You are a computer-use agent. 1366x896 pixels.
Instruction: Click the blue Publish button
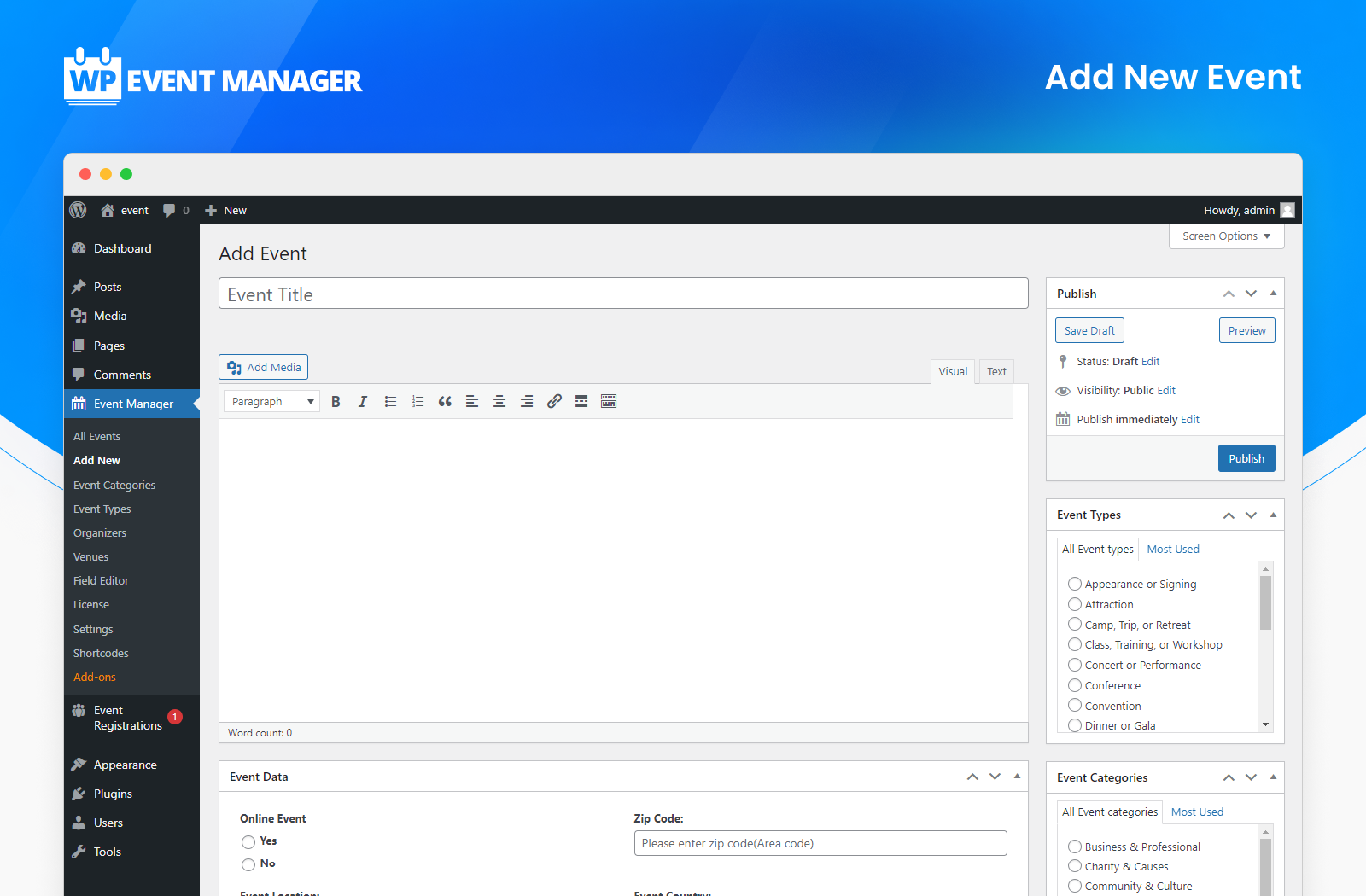coord(1246,458)
